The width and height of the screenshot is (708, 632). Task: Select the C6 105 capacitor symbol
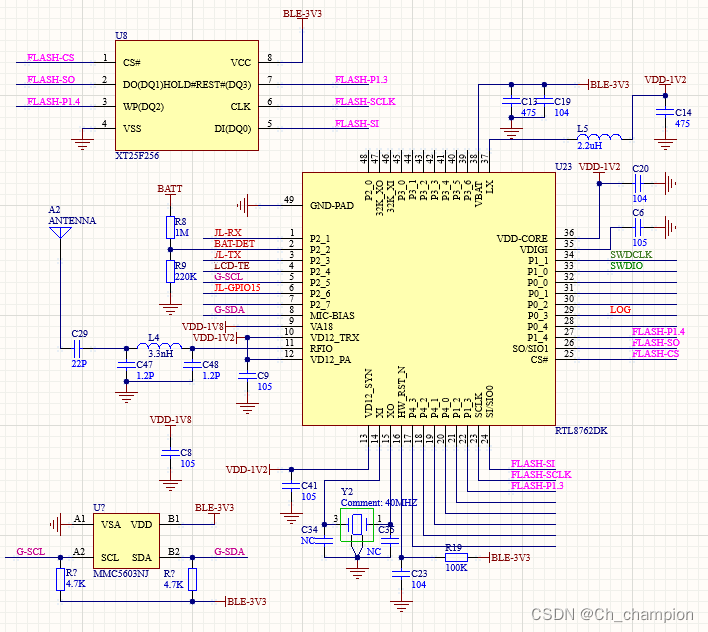click(638, 228)
